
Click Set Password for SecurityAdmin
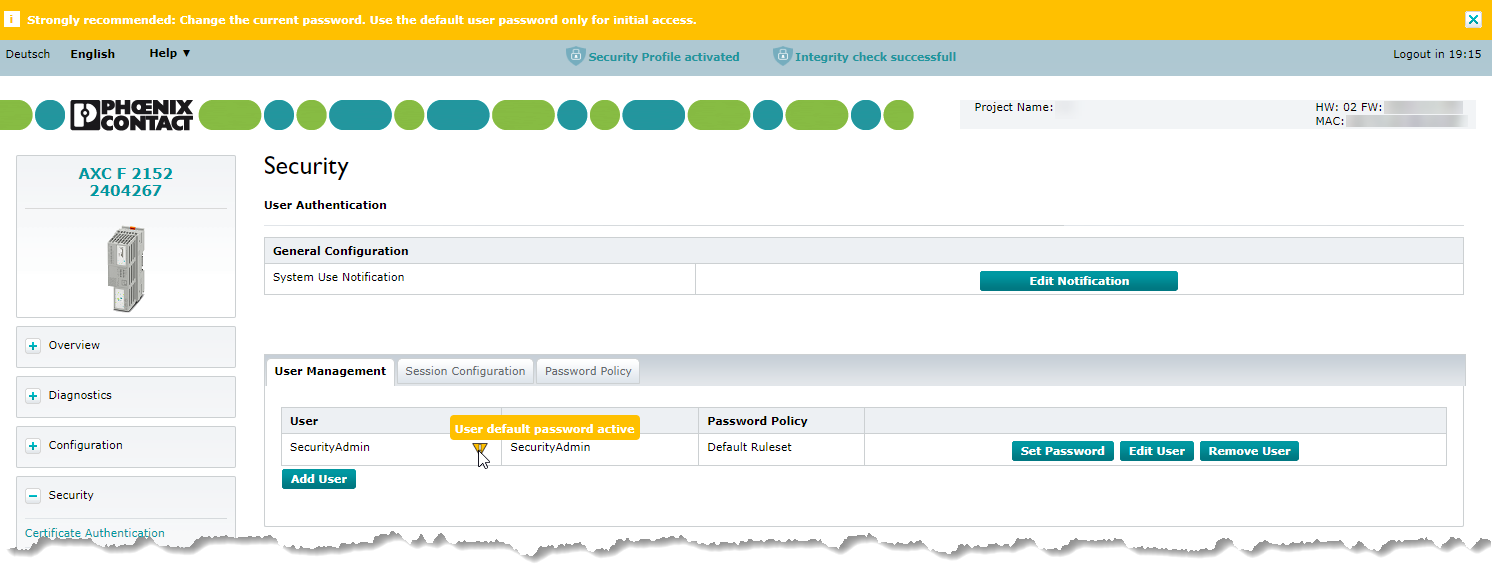coord(1063,451)
